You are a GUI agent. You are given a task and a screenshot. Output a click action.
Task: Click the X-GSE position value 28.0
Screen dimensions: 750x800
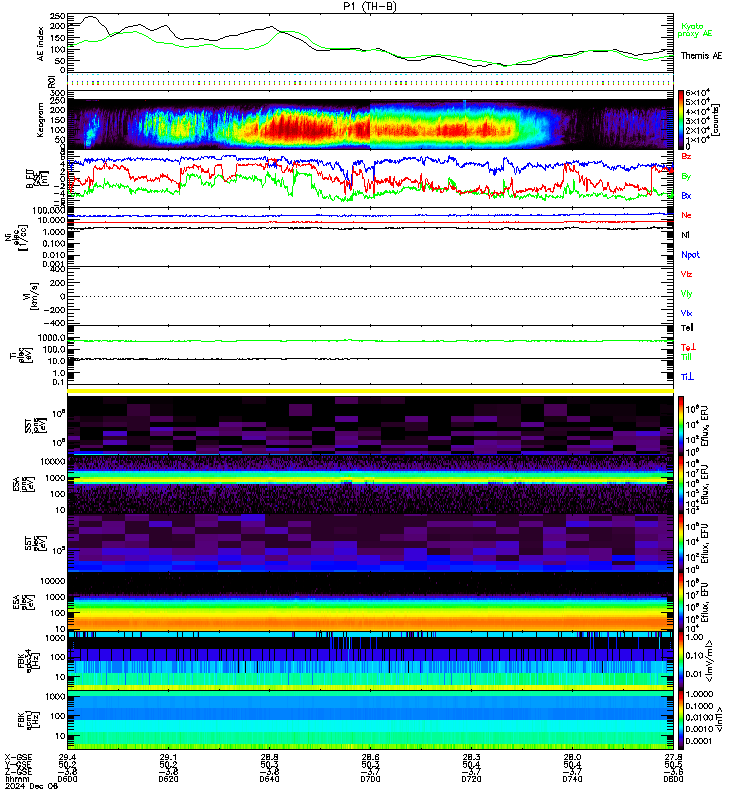[572, 757]
